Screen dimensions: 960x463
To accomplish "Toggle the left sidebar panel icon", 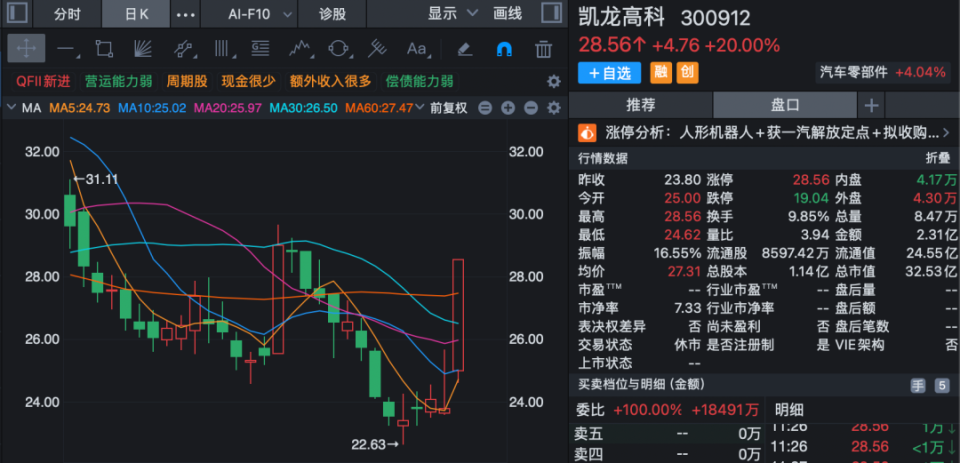I will point(17,13).
